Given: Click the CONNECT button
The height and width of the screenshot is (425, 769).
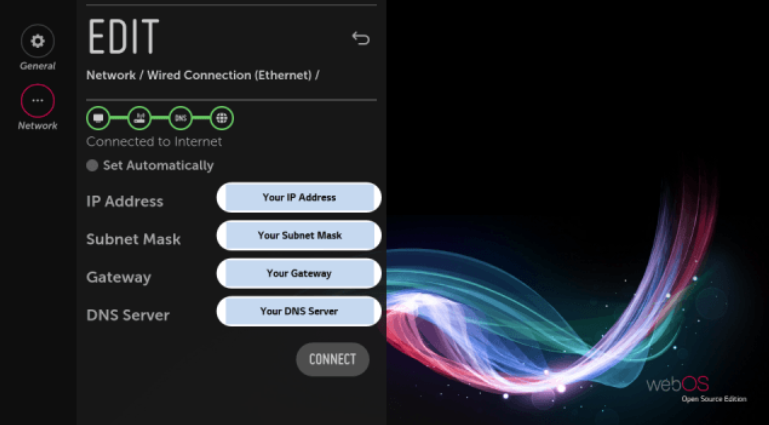Looking at the screenshot, I should point(333,359).
